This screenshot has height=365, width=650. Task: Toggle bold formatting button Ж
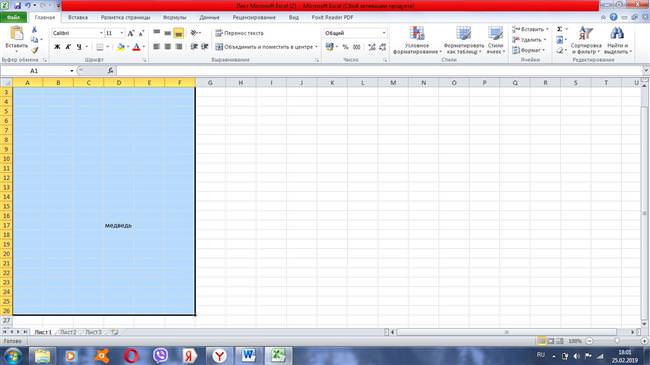tap(57, 47)
